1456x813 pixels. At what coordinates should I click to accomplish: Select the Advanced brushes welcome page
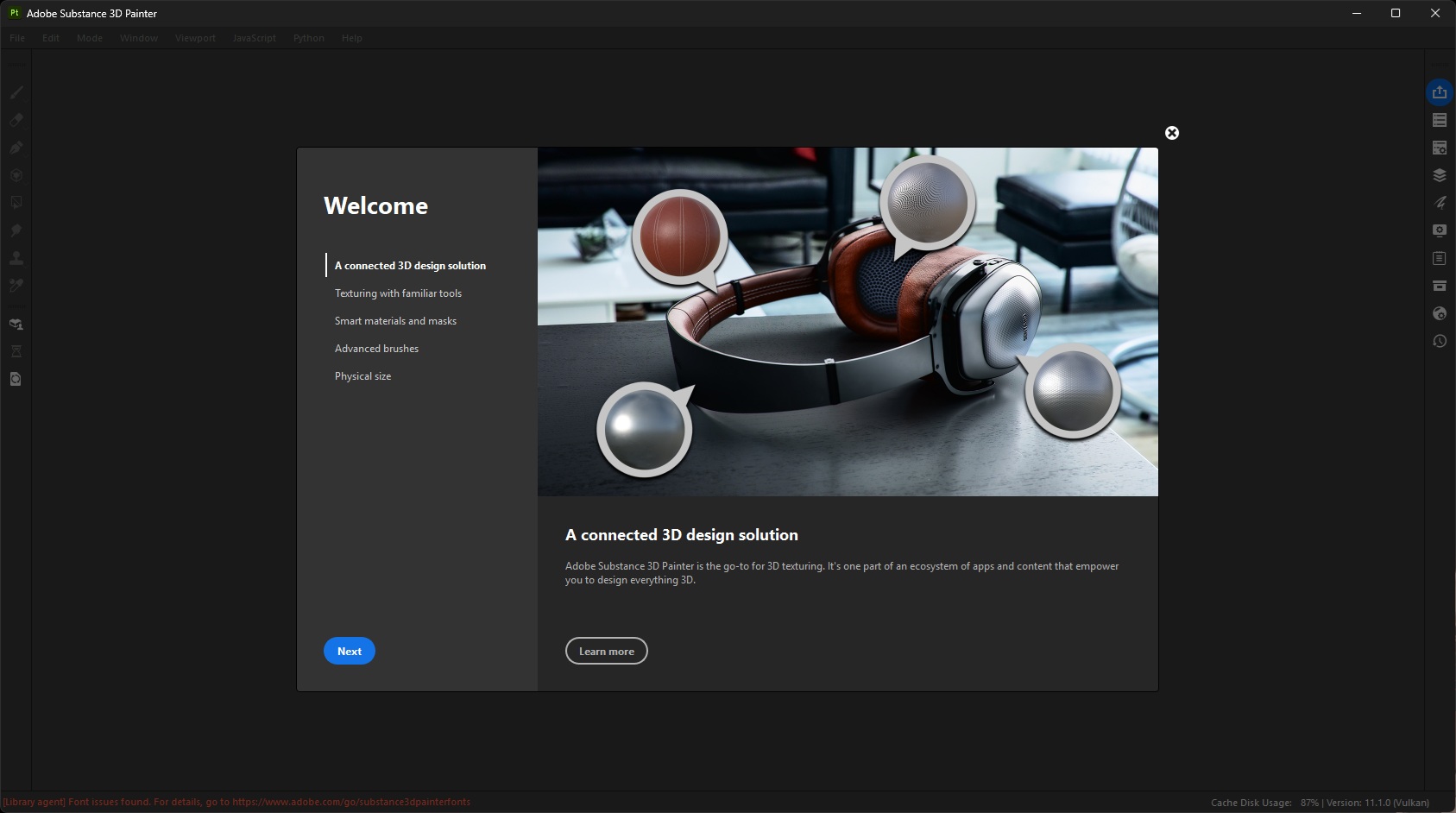point(376,349)
